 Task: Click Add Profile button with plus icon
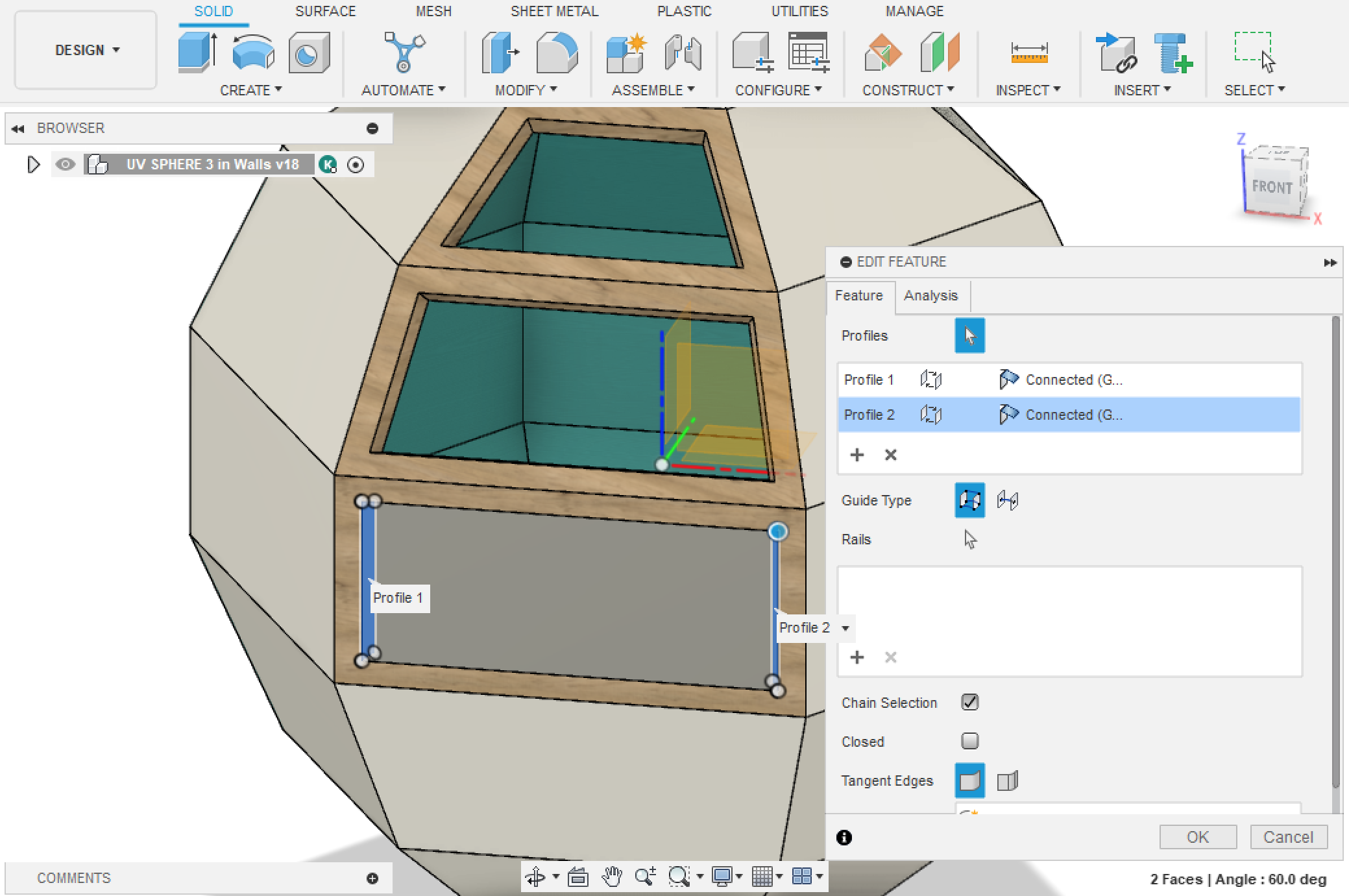point(857,454)
